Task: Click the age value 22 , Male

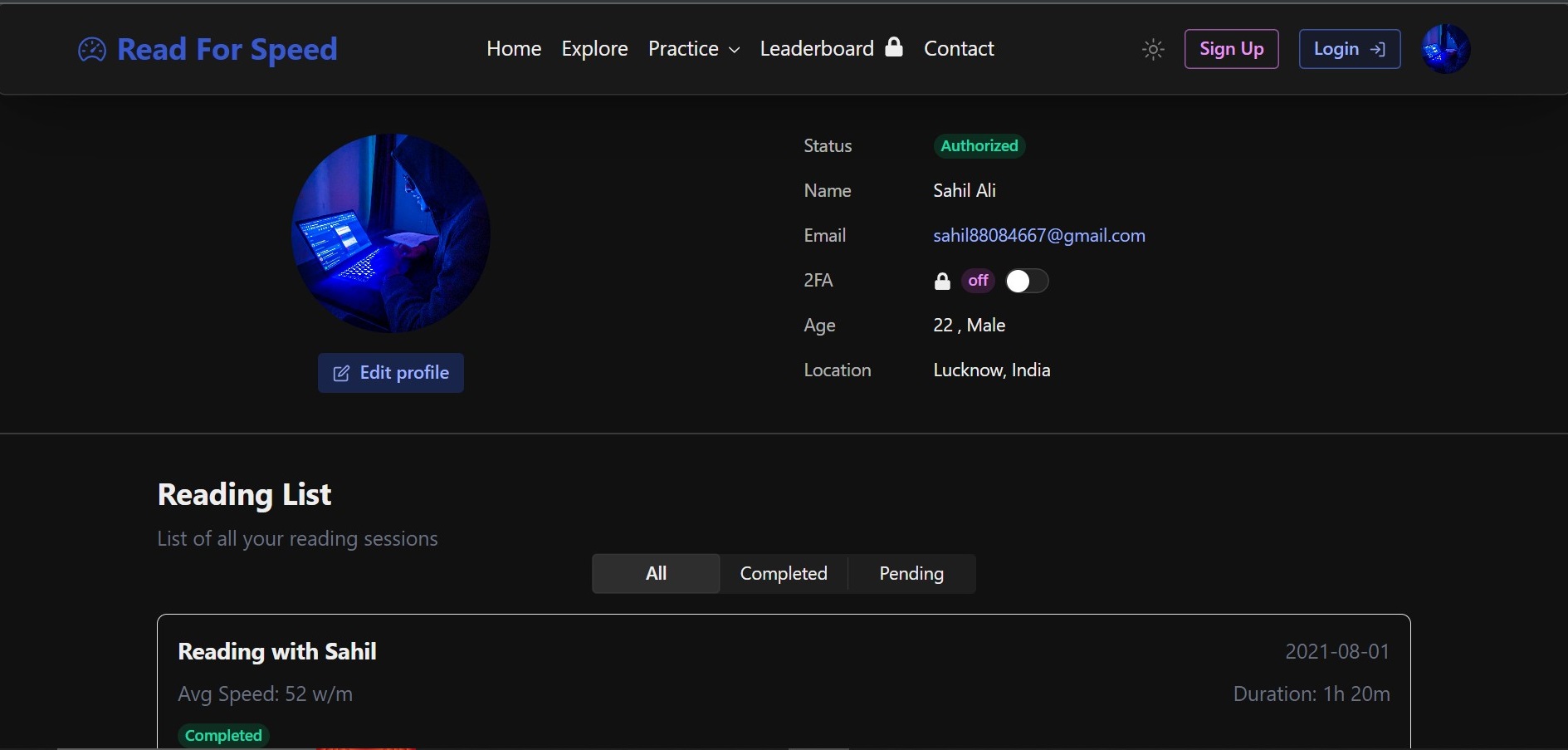Action: [x=970, y=326]
